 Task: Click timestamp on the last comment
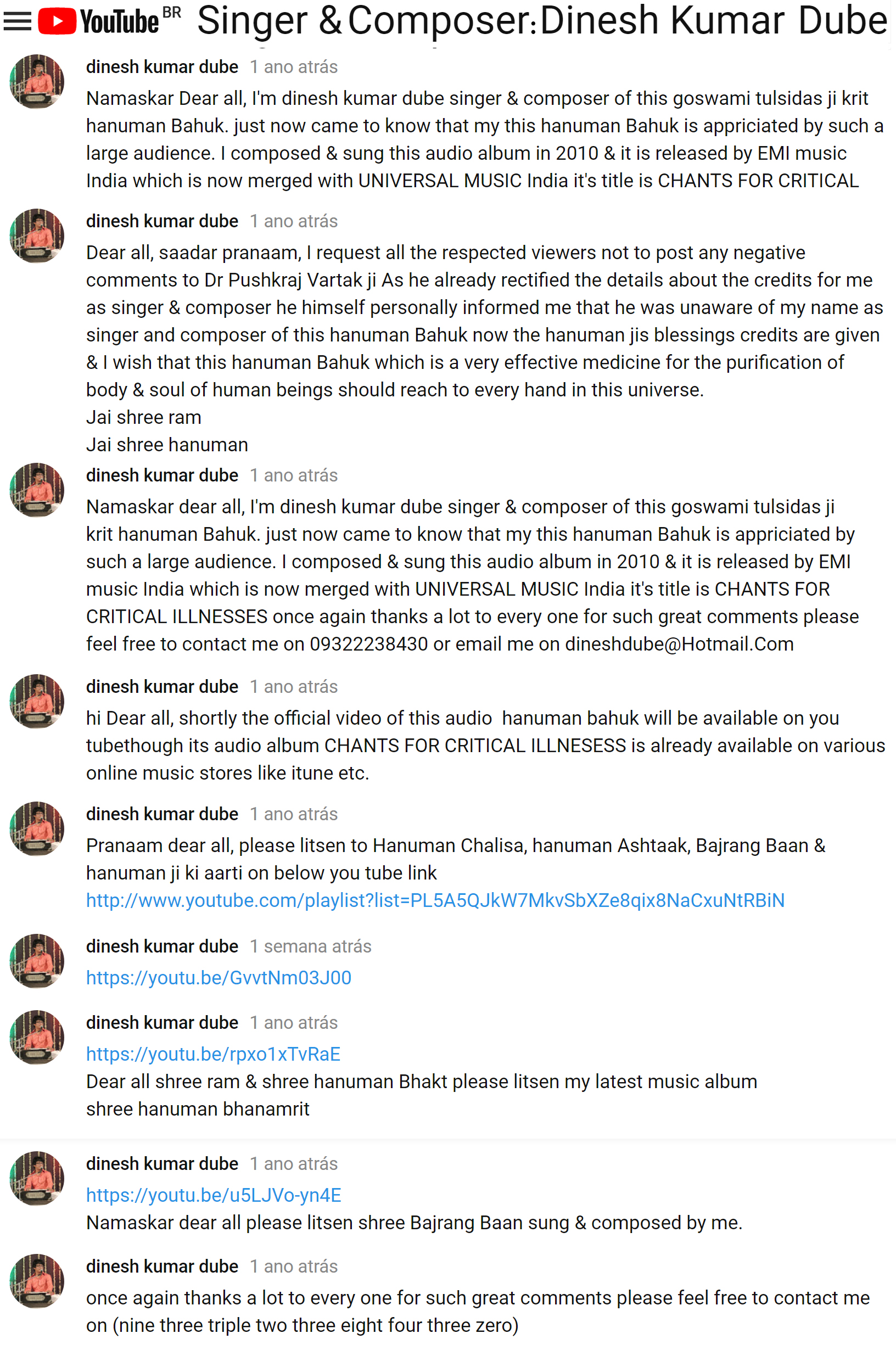pos(294,1267)
